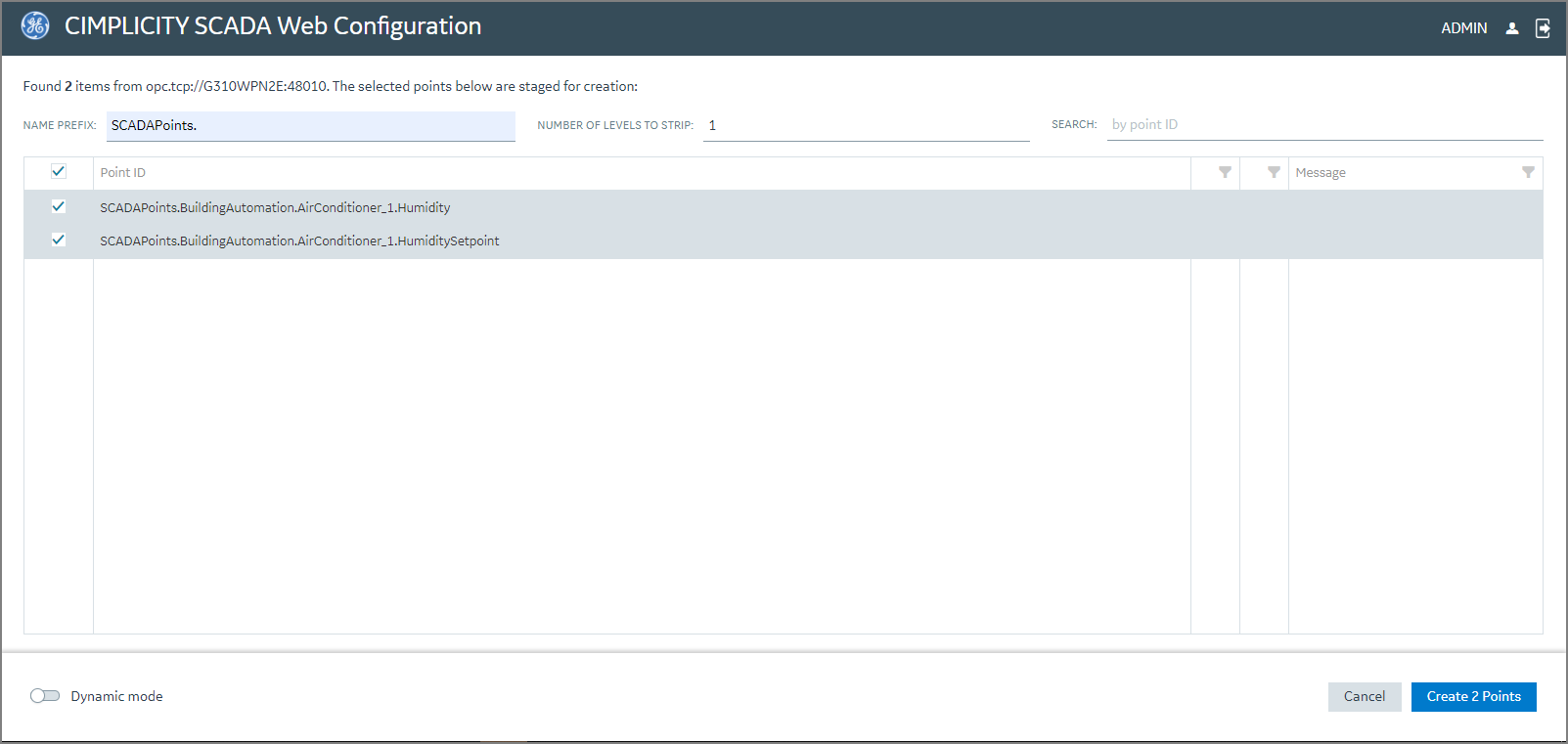
Task: Select row SCADAPoints.BuildingAutomation.AirConditioner_1.HumiditySetpoint
Action: (784, 241)
